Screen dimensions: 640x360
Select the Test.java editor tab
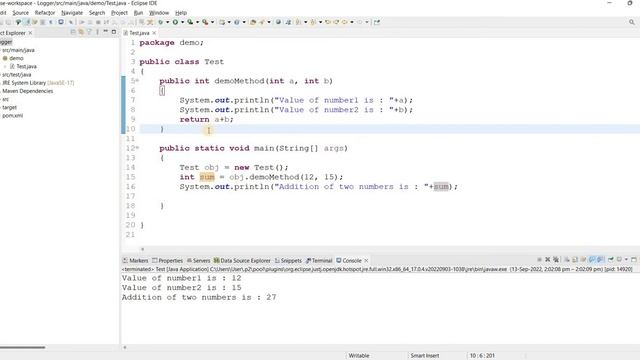(139, 33)
